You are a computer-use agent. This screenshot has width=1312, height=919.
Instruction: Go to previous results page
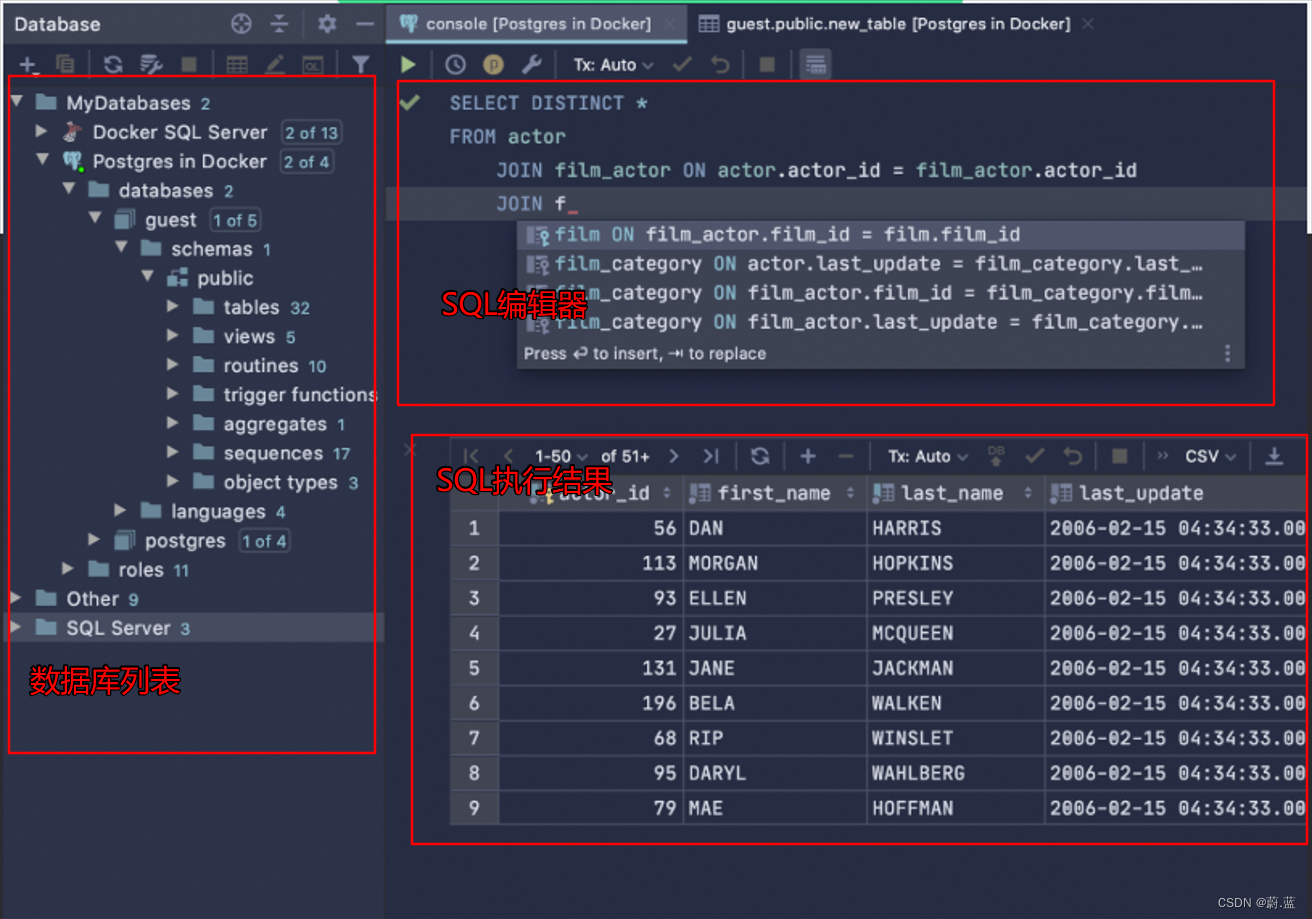point(508,456)
